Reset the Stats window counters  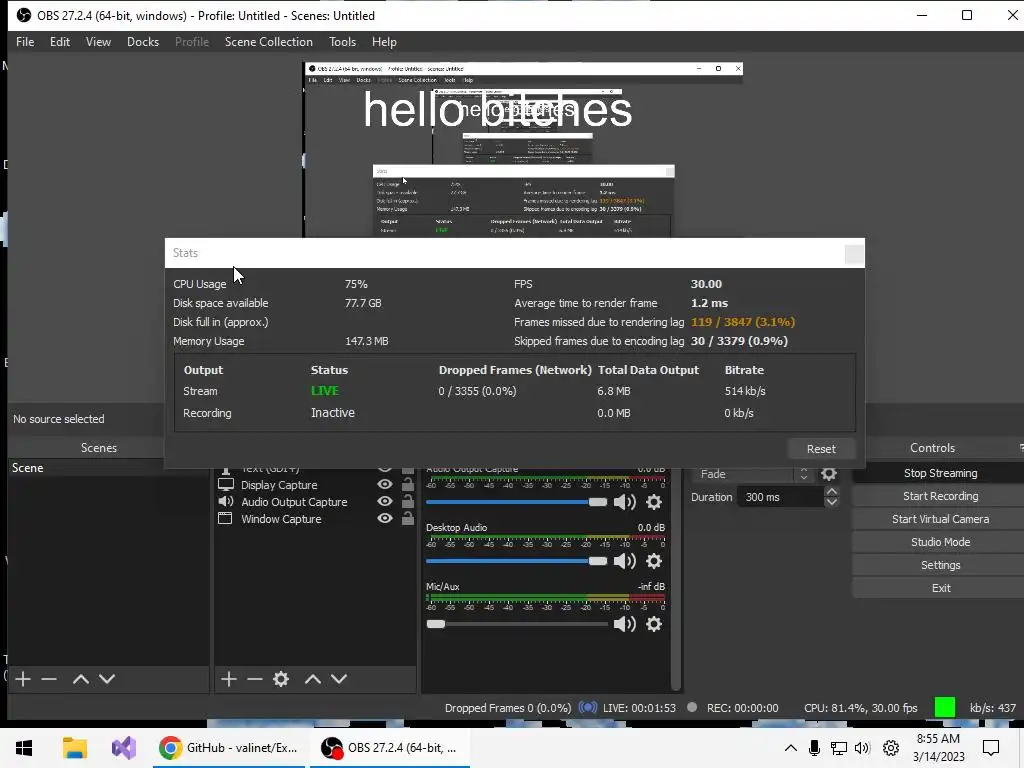pos(821,449)
